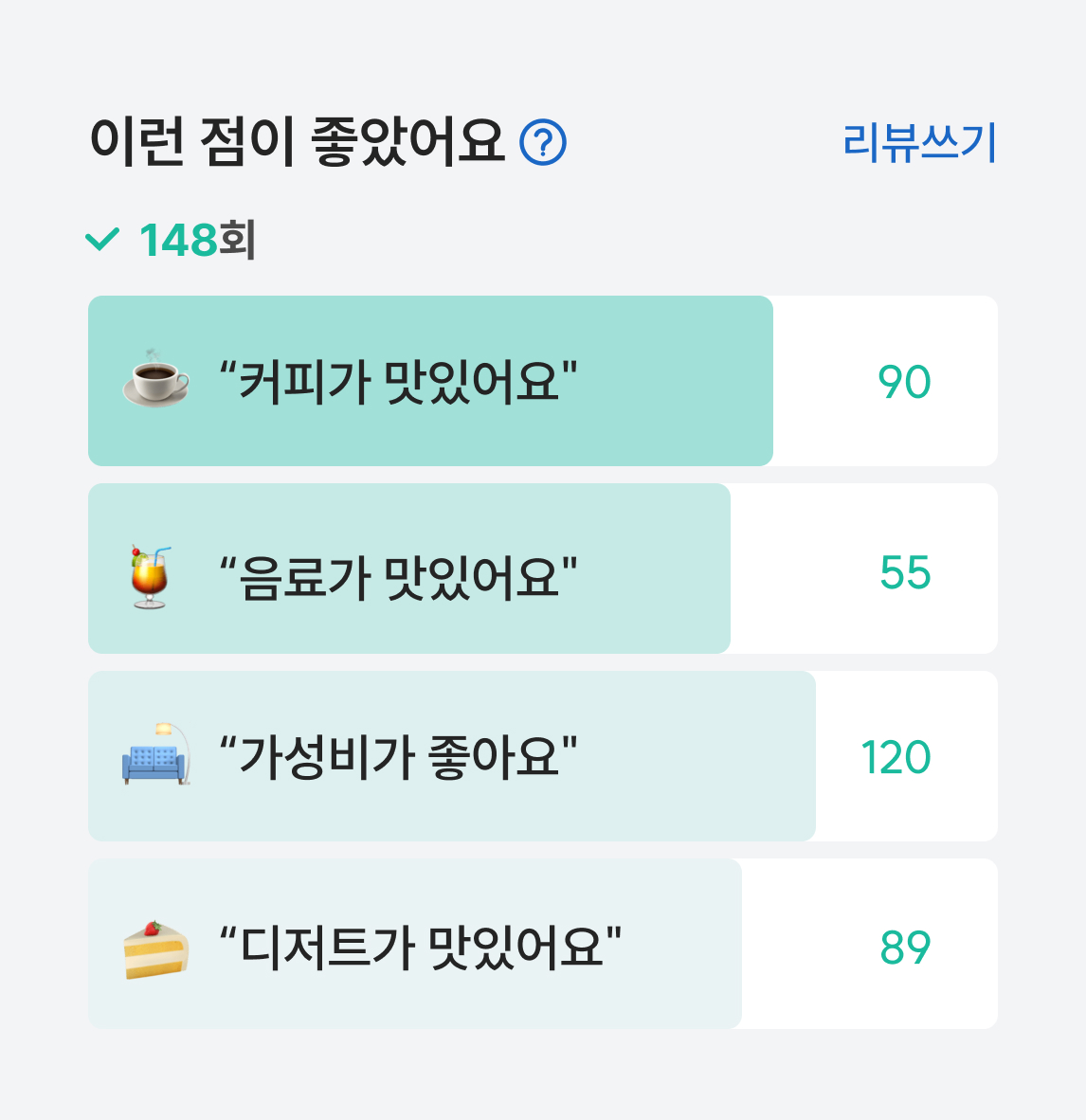Click the 148회 participation count
The height and width of the screenshot is (1120, 1086).
pos(197,240)
